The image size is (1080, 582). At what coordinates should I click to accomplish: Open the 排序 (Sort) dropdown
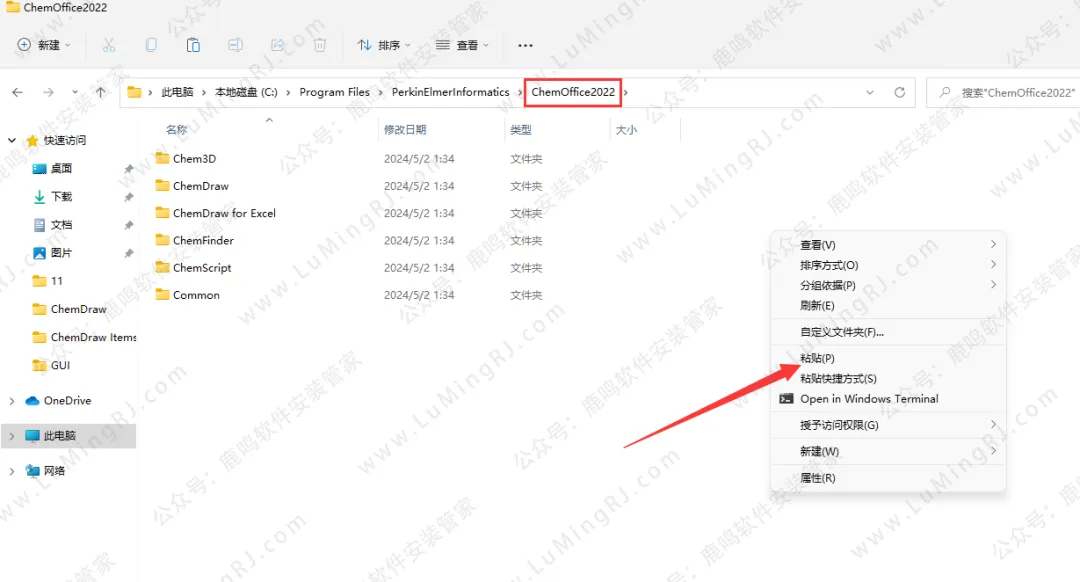[384, 45]
